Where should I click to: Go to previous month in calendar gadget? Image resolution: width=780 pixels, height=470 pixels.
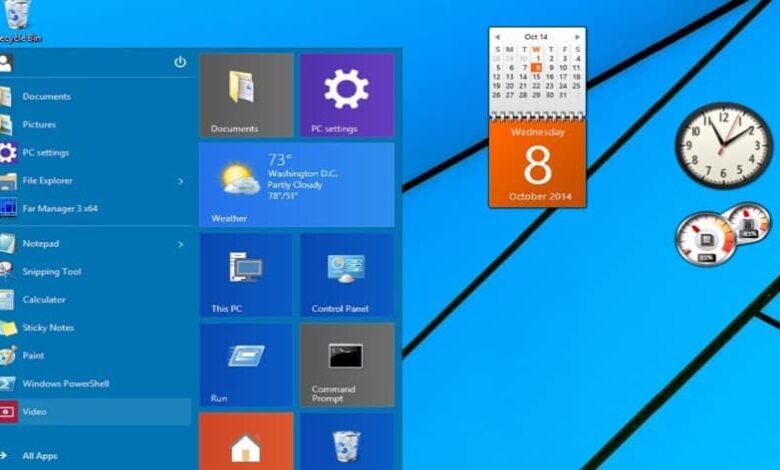(x=497, y=37)
